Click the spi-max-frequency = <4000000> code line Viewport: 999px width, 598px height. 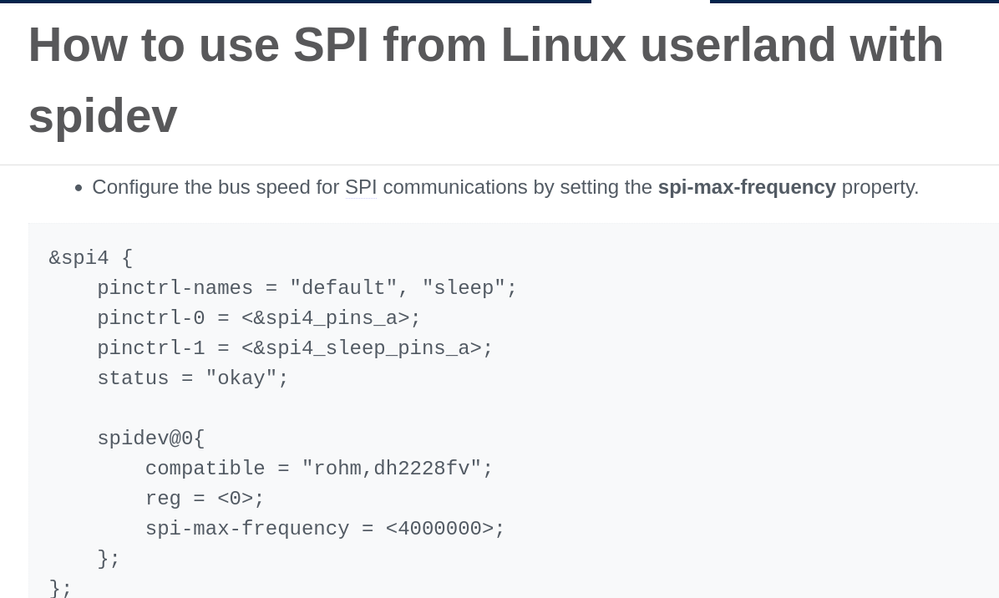324,528
